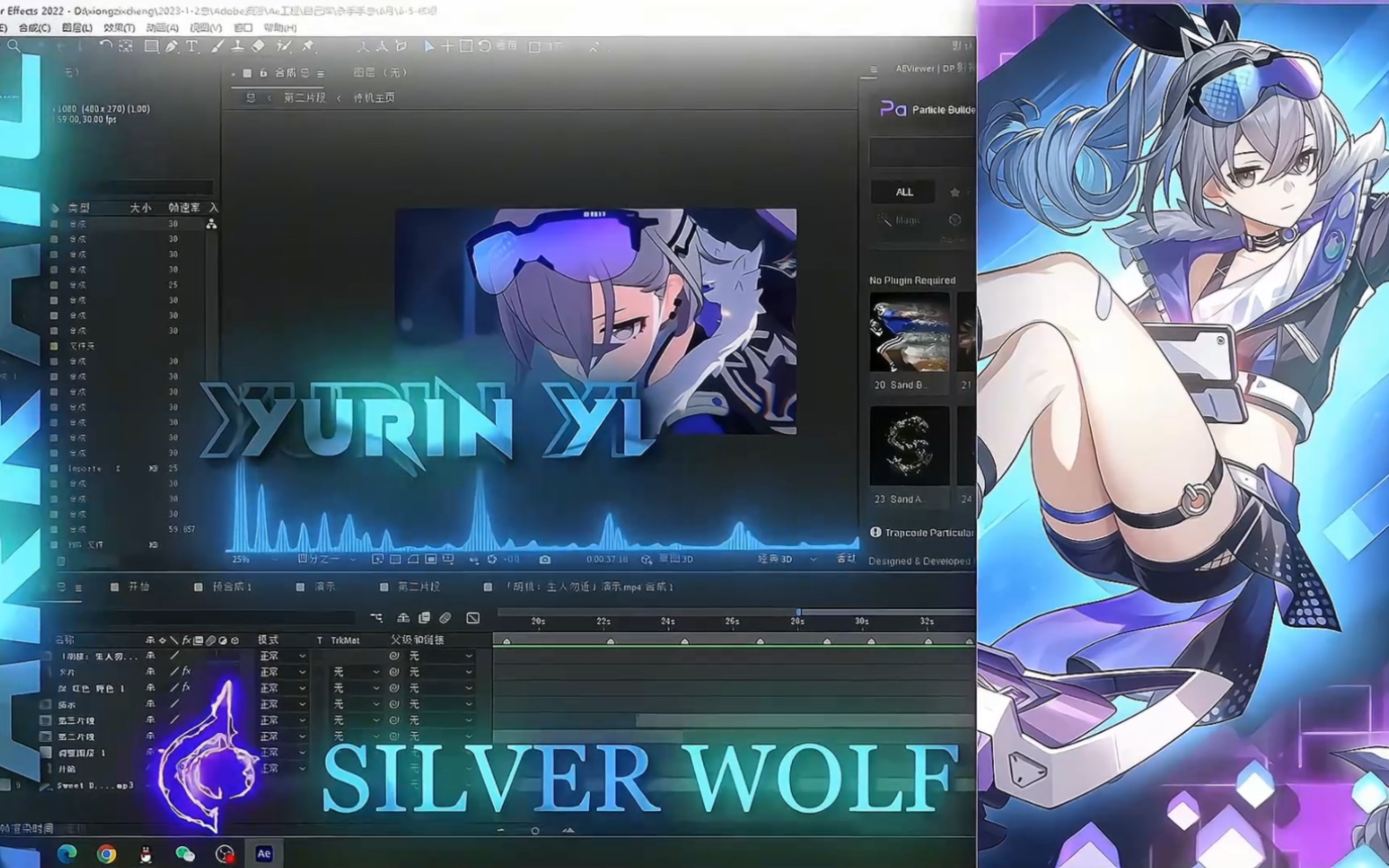Select the Eraser tool
The height and width of the screenshot is (868, 1389).
pyautogui.click(x=258, y=47)
